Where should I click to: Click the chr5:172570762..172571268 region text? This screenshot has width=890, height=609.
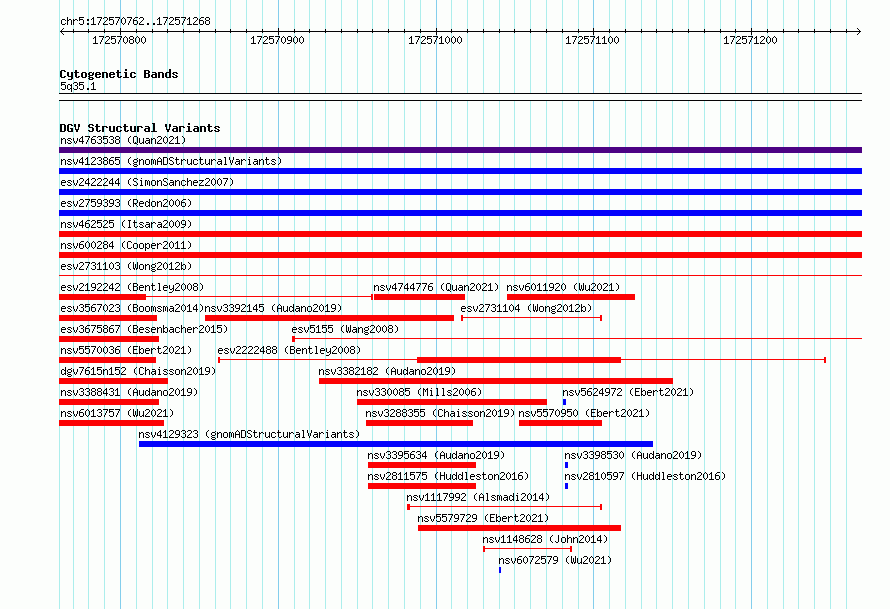(135, 21)
